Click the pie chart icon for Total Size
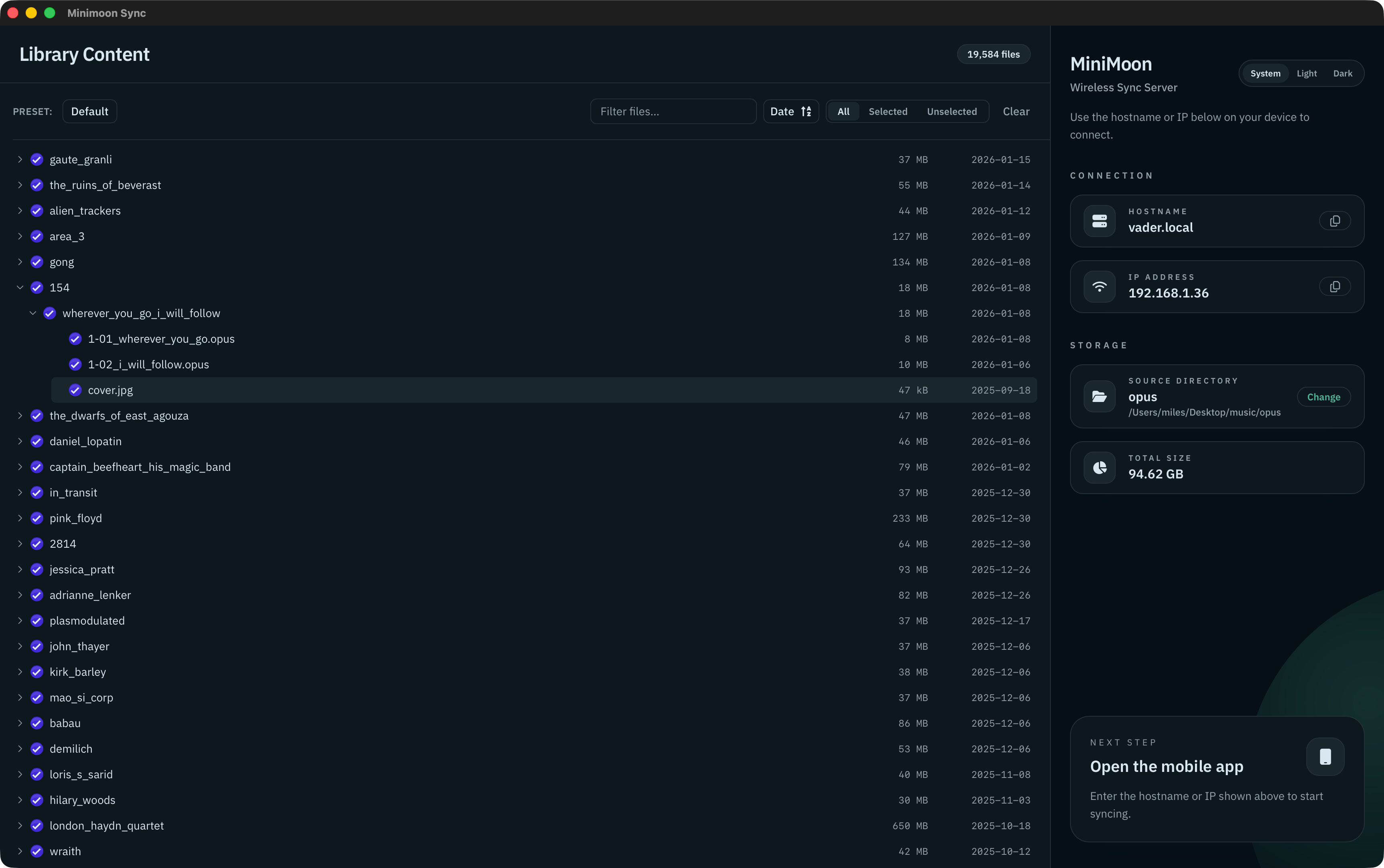The height and width of the screenshot is (868, 1384). click(x=1100, y=467)
